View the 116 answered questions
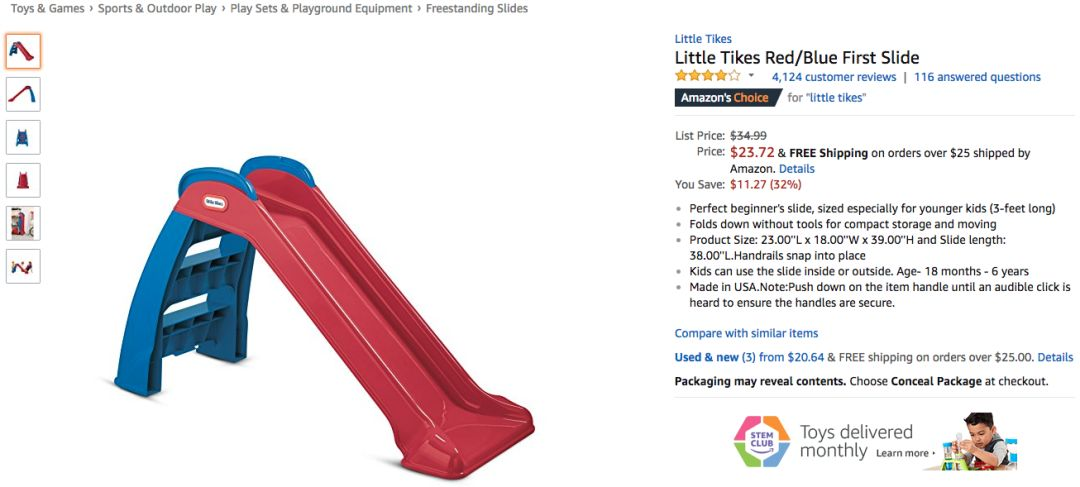1080x487 pixels. point(977,77)
